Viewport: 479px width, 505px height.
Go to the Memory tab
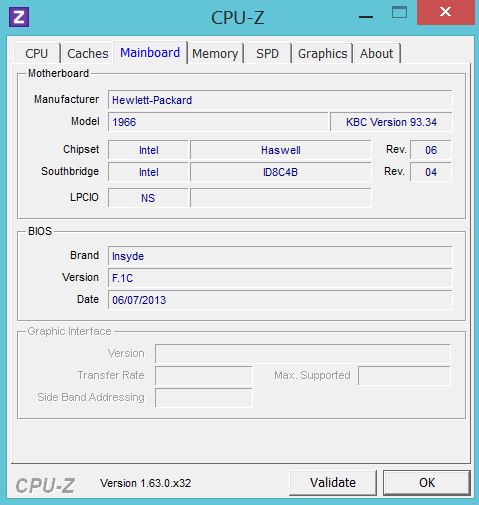215,54
